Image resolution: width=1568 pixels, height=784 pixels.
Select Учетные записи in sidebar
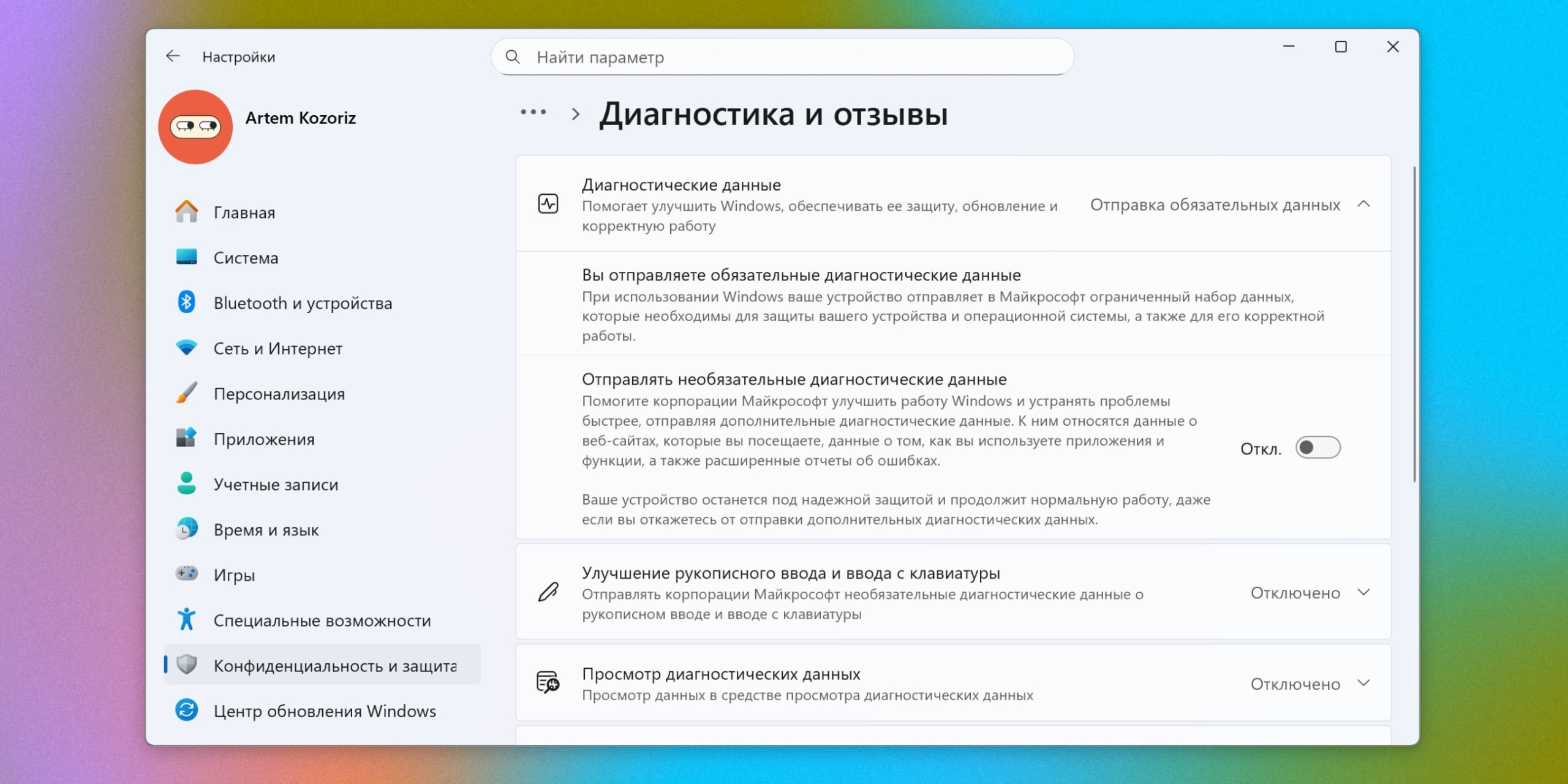point(276,484)
